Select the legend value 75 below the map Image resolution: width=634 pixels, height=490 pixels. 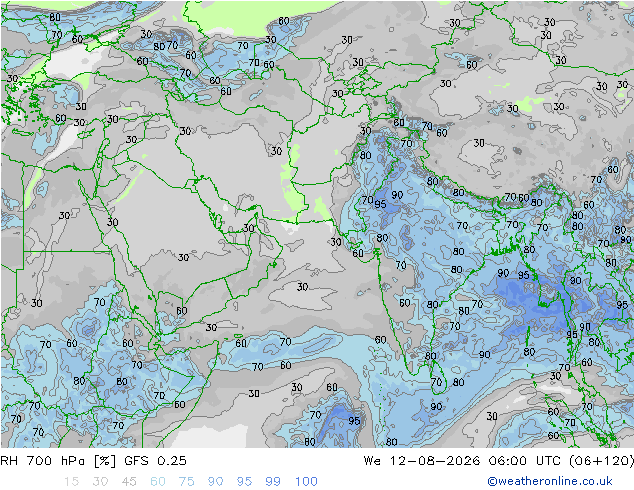coord(186,482)
